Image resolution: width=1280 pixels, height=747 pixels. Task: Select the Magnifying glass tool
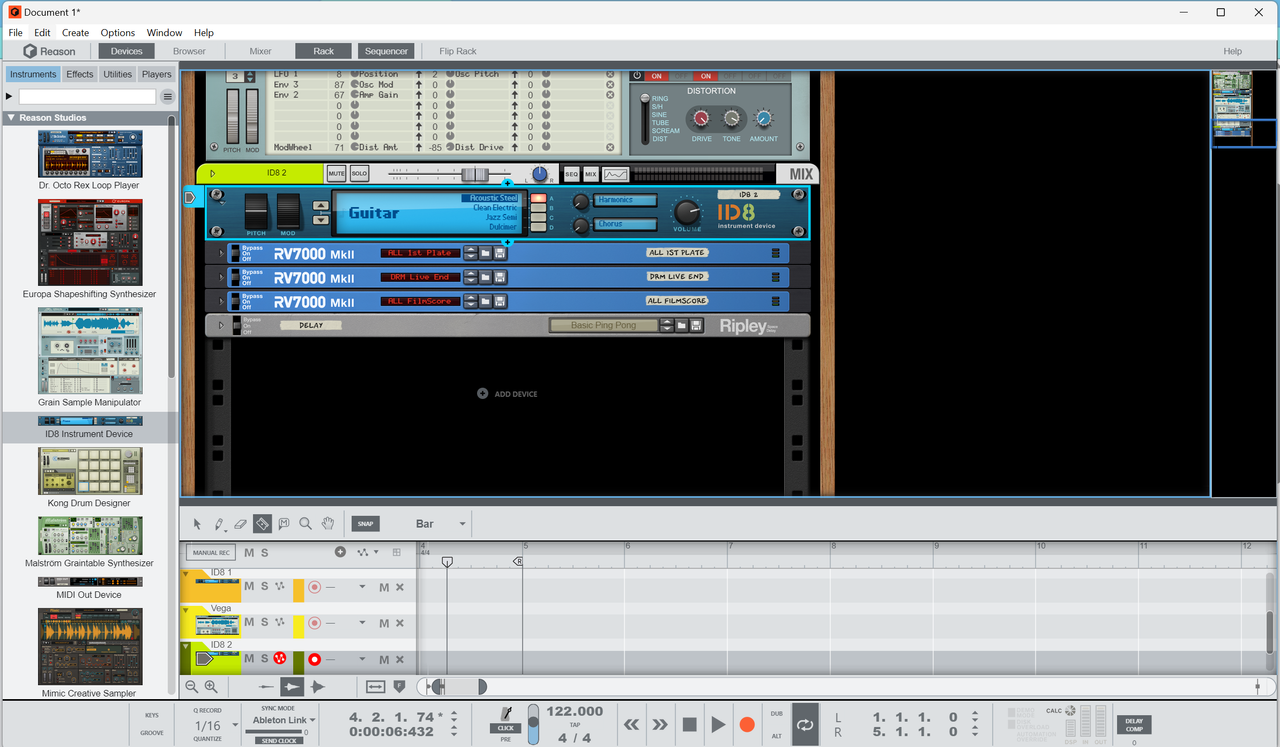305,523
